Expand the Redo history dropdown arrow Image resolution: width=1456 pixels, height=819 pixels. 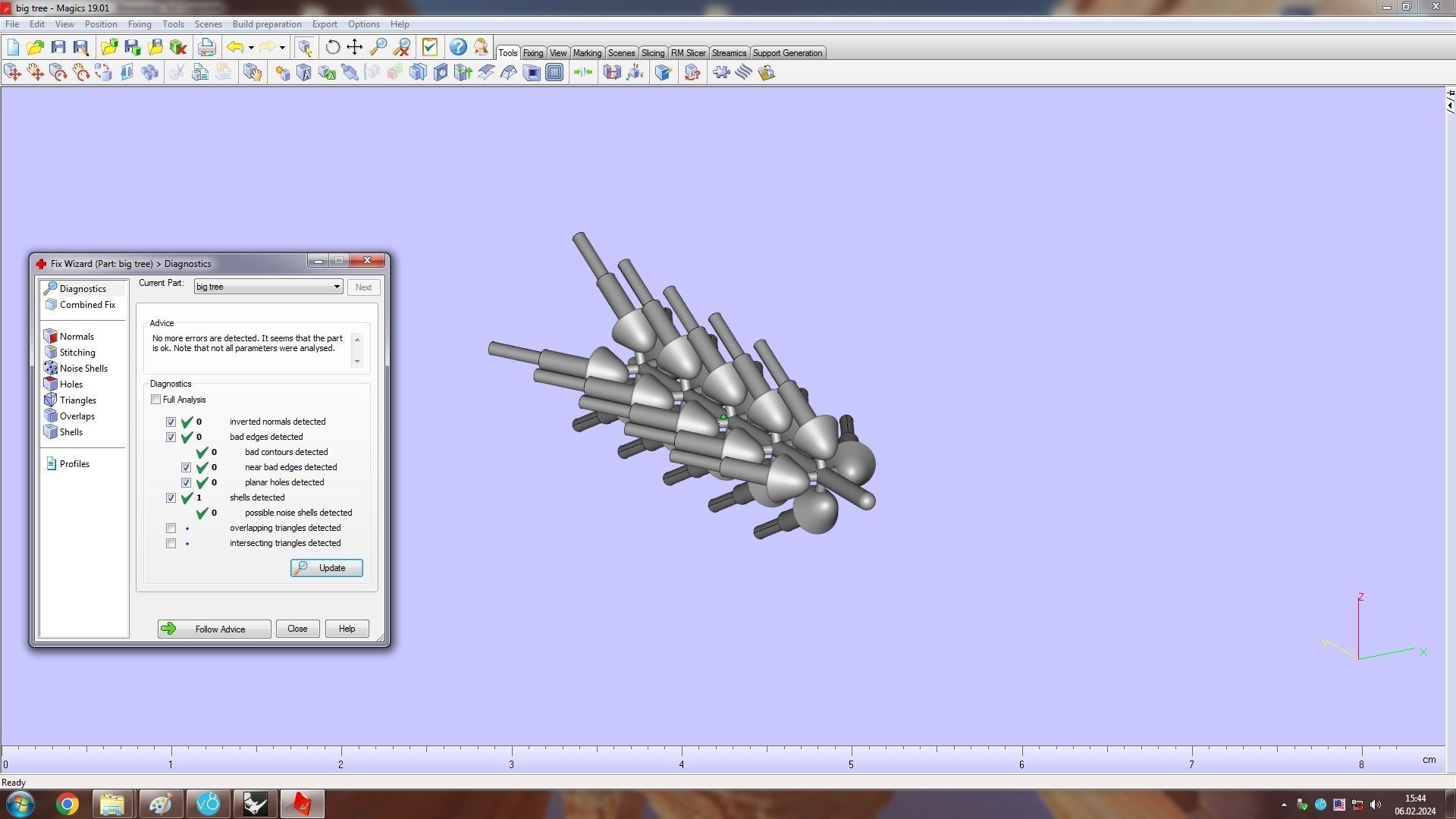[282, 48]
